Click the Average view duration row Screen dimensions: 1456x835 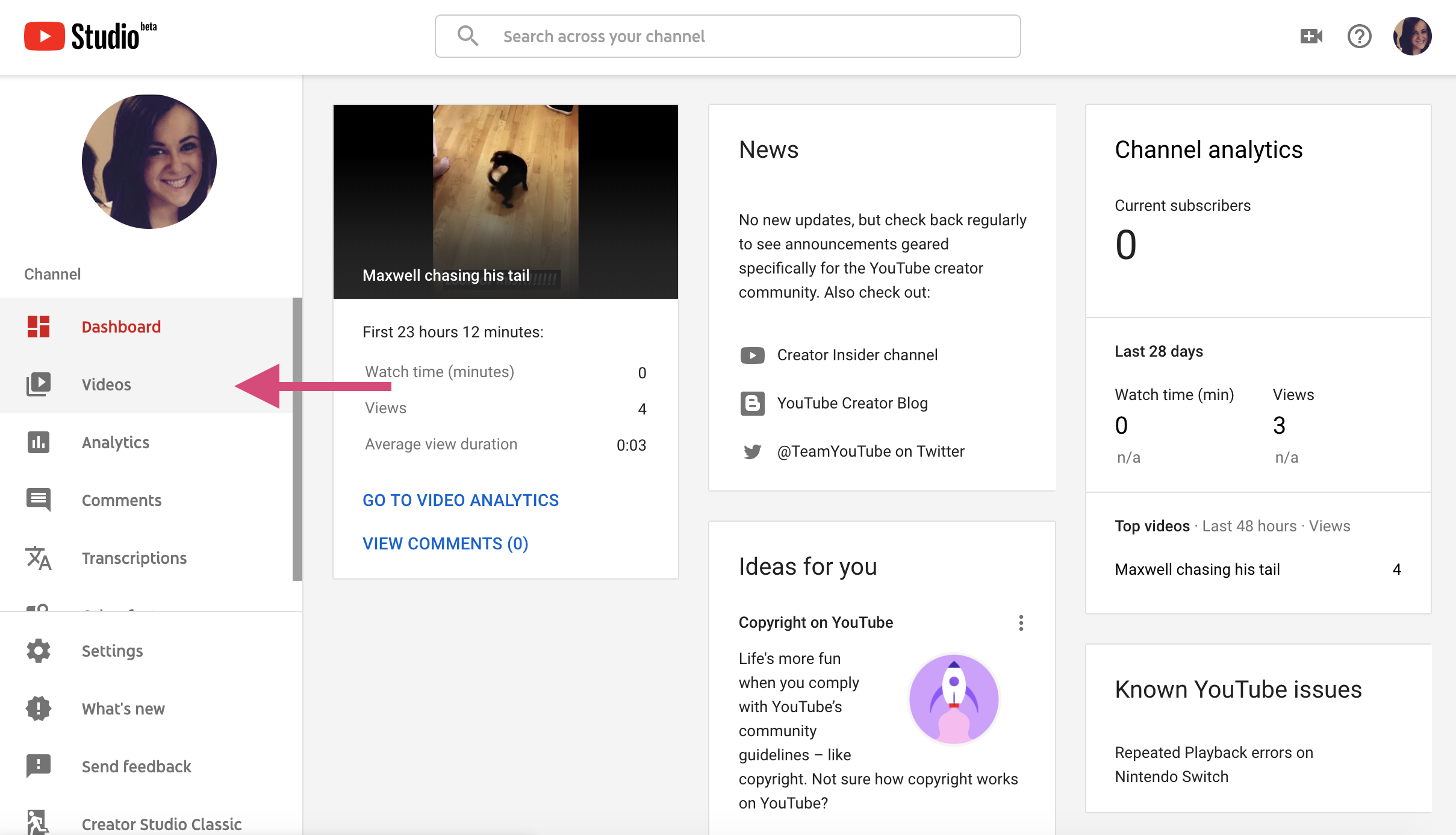(x=505, y=445)
